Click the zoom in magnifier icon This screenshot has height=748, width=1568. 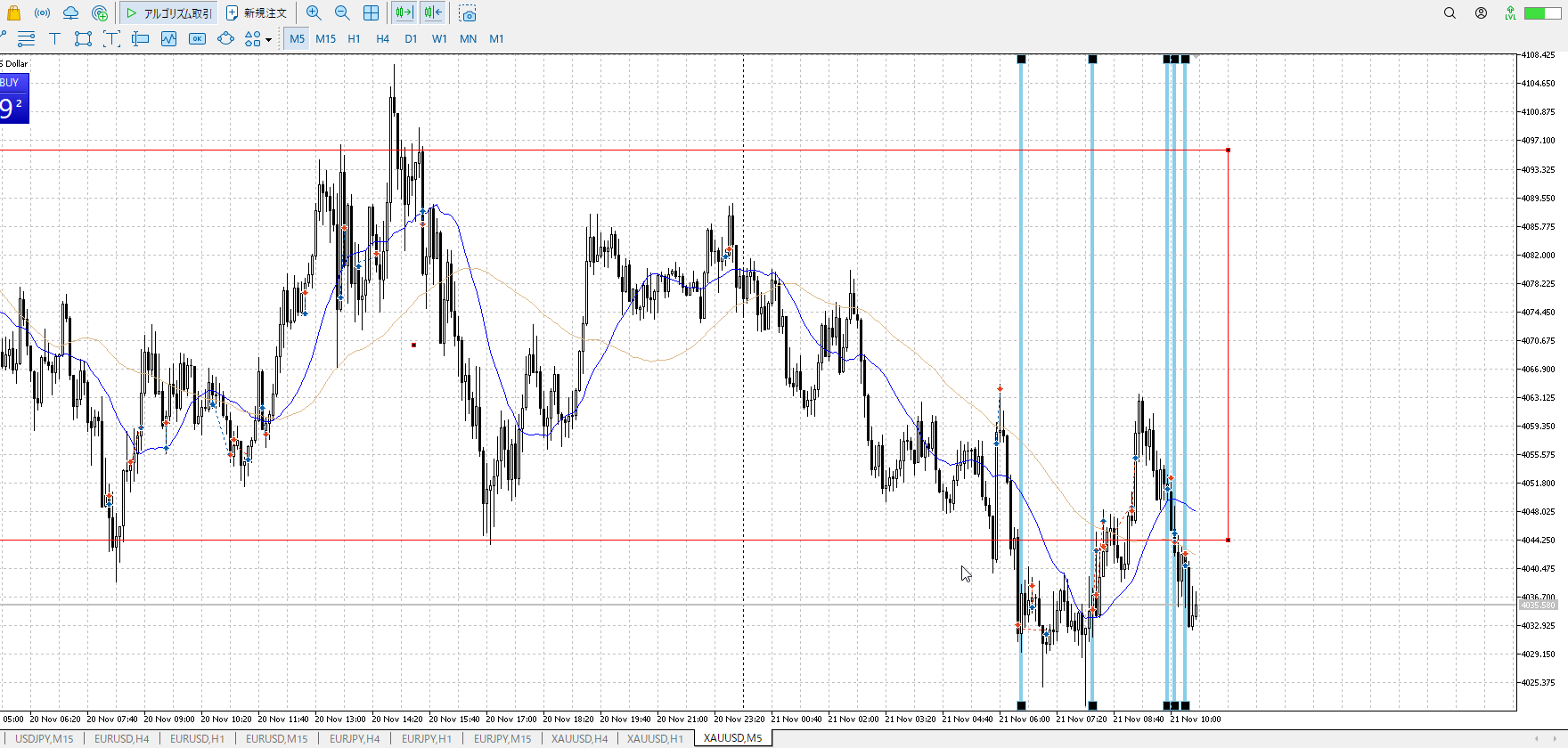pyautogui.click(x=314, y=12)
